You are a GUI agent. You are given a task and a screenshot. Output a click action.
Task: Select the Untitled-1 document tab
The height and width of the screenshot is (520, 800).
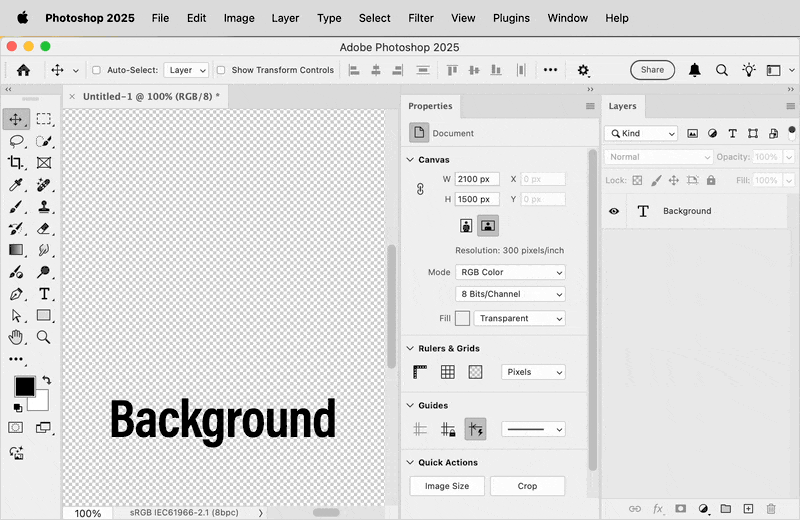pos(151,96)
